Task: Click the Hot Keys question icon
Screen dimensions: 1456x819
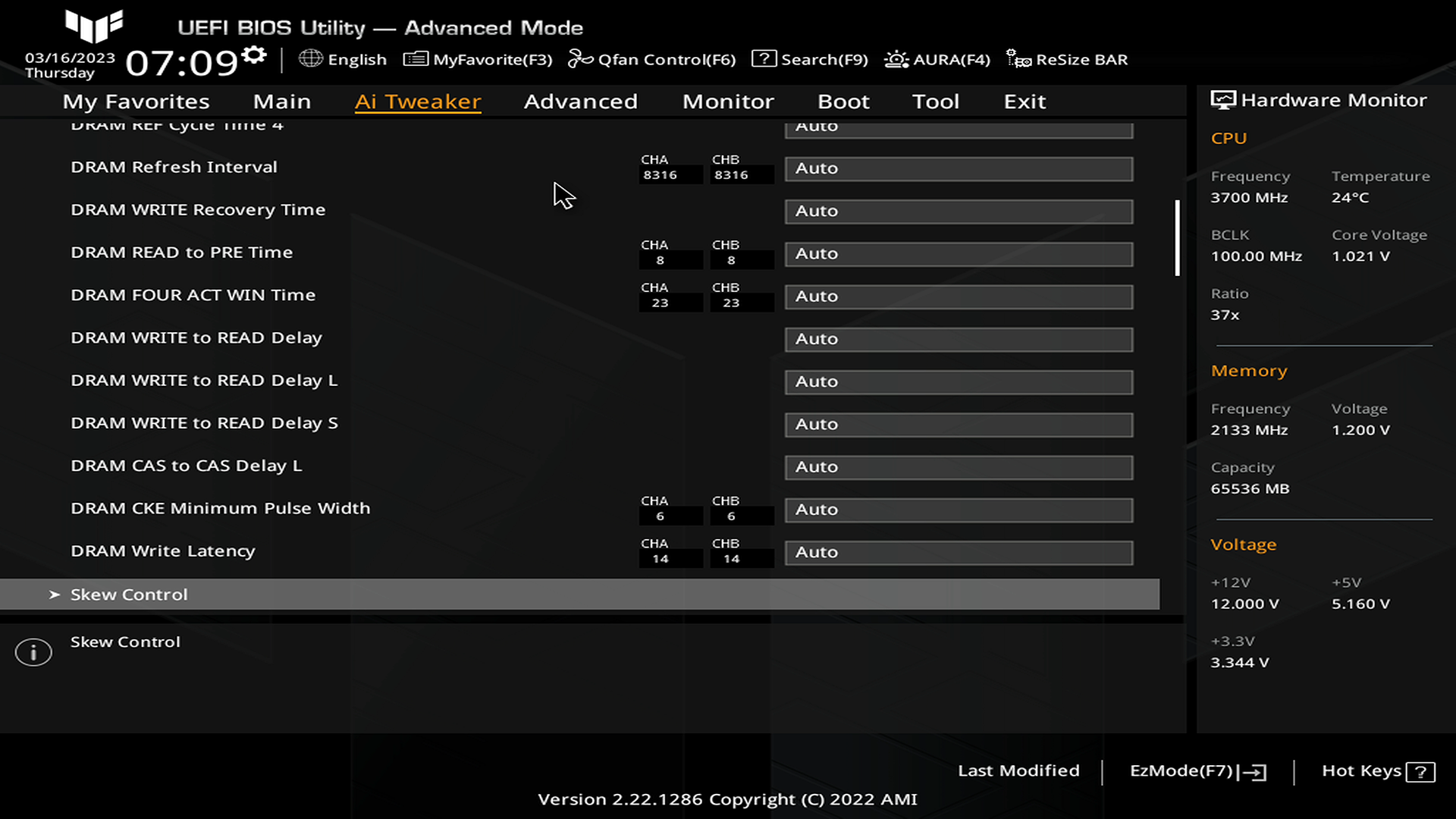Action: click(x=1420, y=772)
